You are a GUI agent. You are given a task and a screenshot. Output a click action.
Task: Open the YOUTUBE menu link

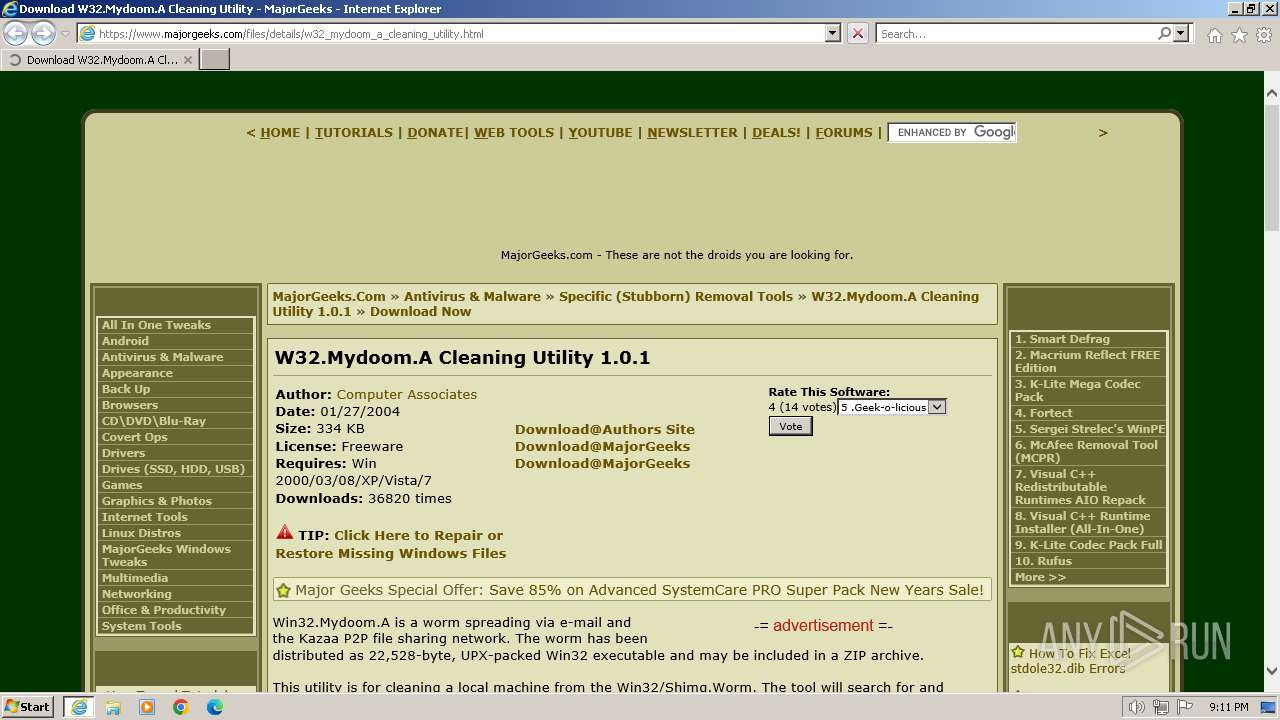click(x=600, y=132)
